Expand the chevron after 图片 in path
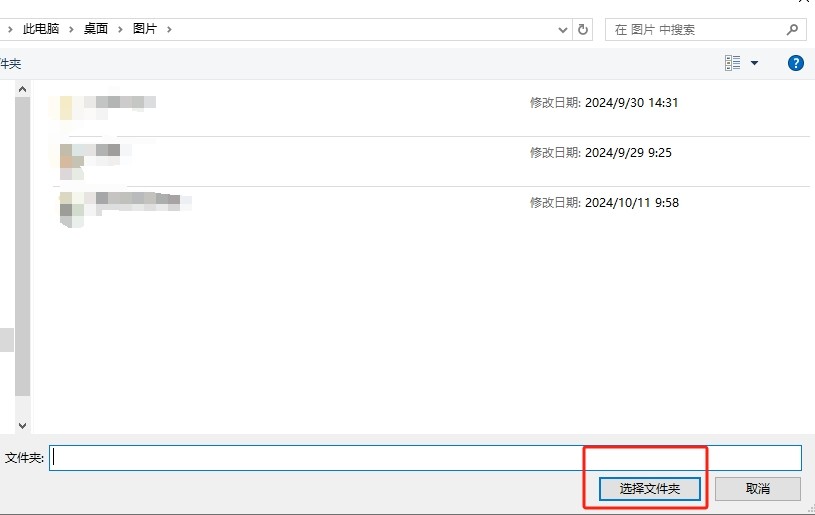The image size is (815, 515). pyautogui.click(x=169, y=29)
